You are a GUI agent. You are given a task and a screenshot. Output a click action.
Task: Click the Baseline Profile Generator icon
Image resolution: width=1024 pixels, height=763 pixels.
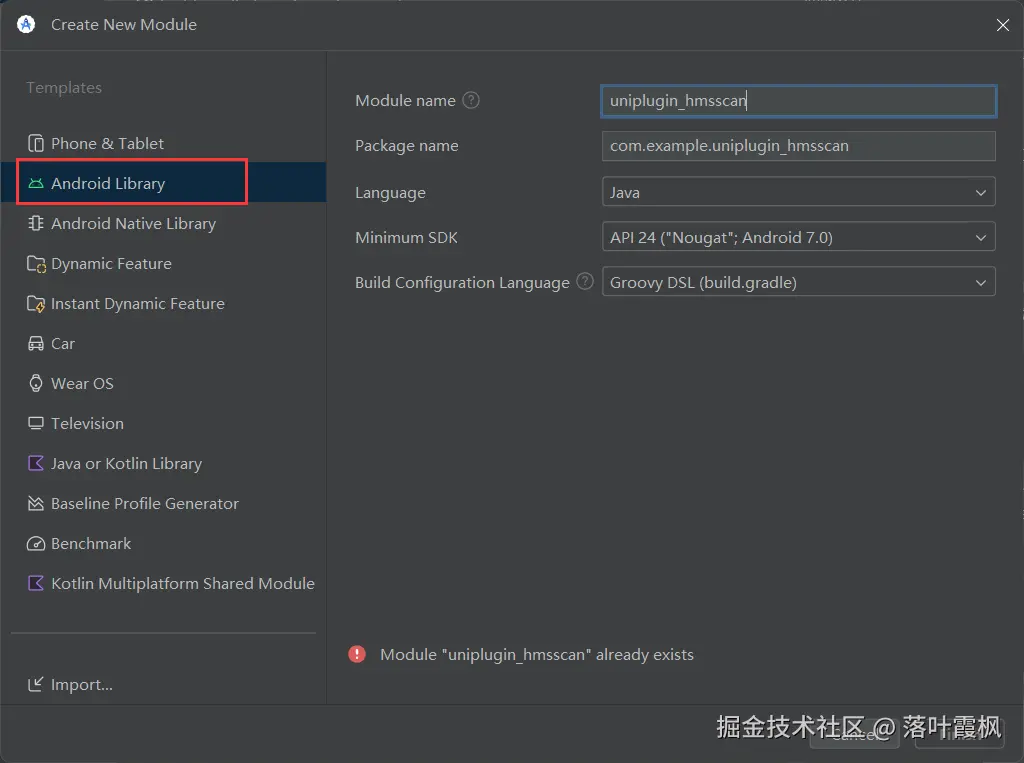coord(36,504)
